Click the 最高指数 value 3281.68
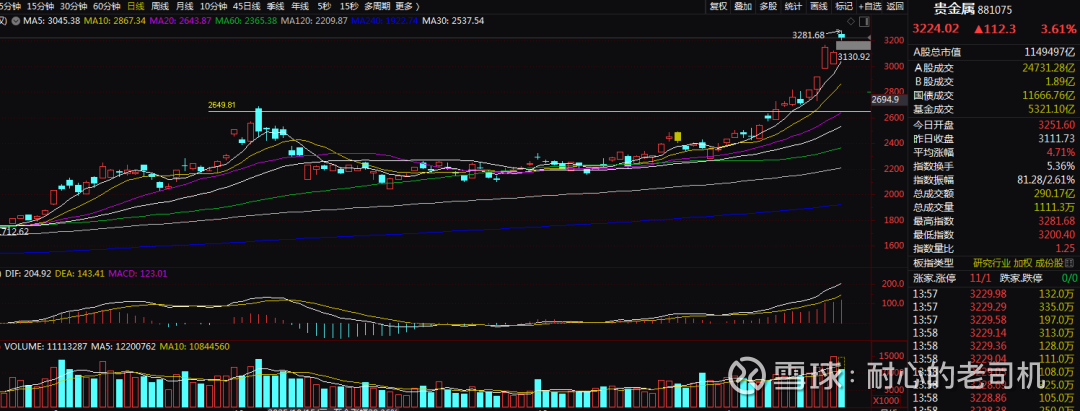 point(1055,220)
